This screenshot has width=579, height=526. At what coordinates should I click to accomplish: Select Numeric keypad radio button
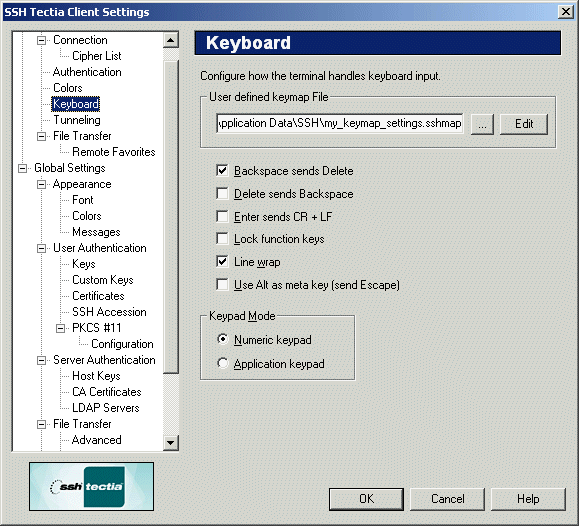tap(223, 339)
